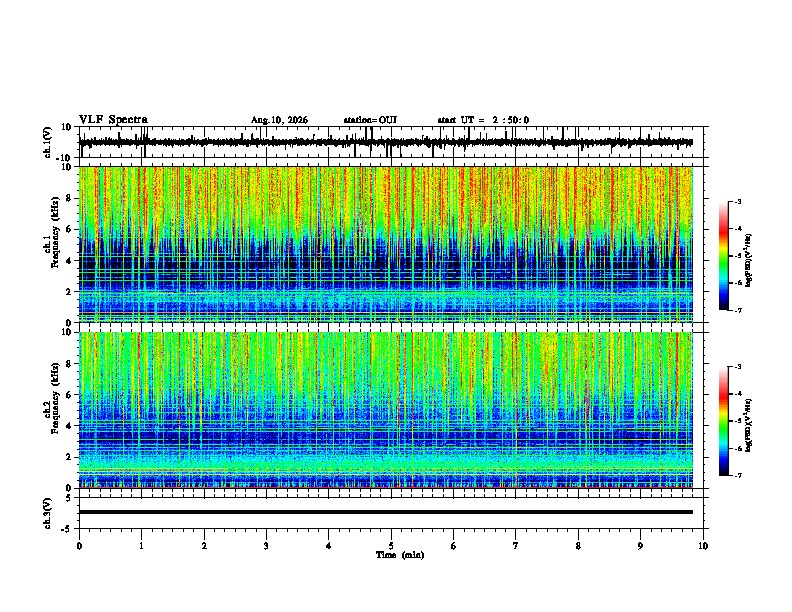
Task: Click time axis tick label "6"
Action: coord(454,546)
